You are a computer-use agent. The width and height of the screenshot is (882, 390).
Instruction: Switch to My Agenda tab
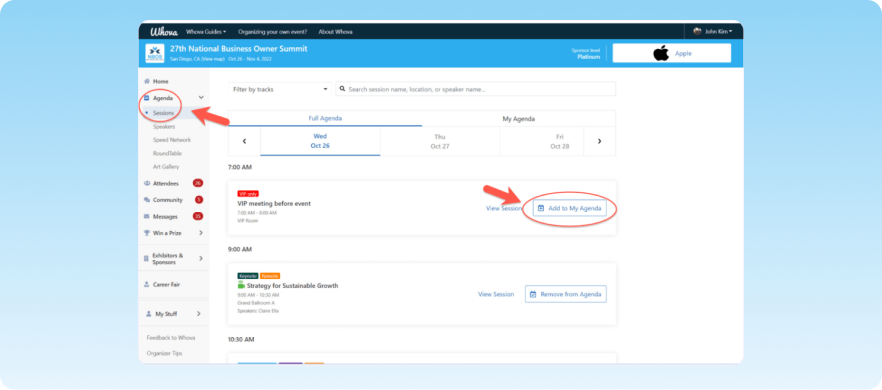point(519,119)
